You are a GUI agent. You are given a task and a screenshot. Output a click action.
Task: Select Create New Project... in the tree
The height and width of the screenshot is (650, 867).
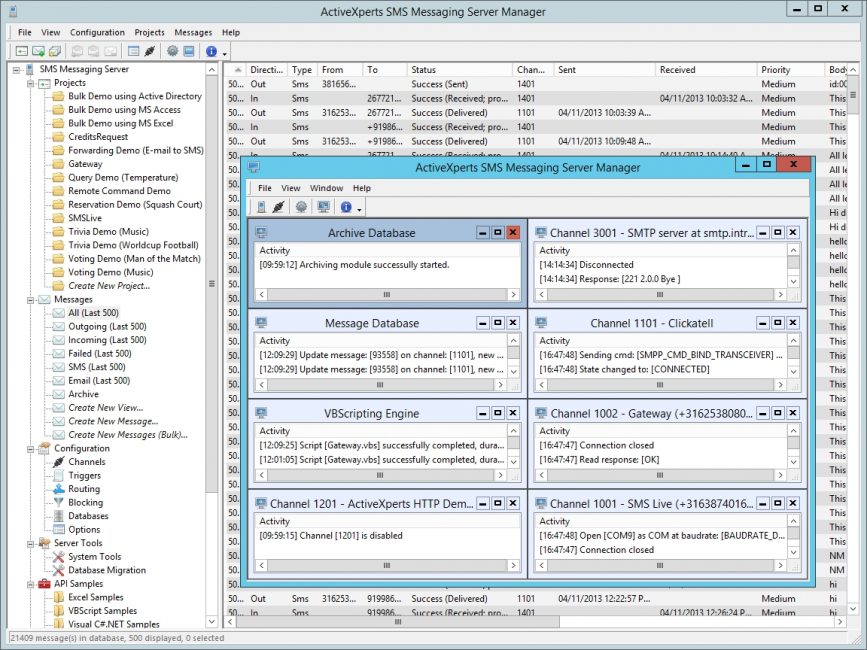point(109,286)
